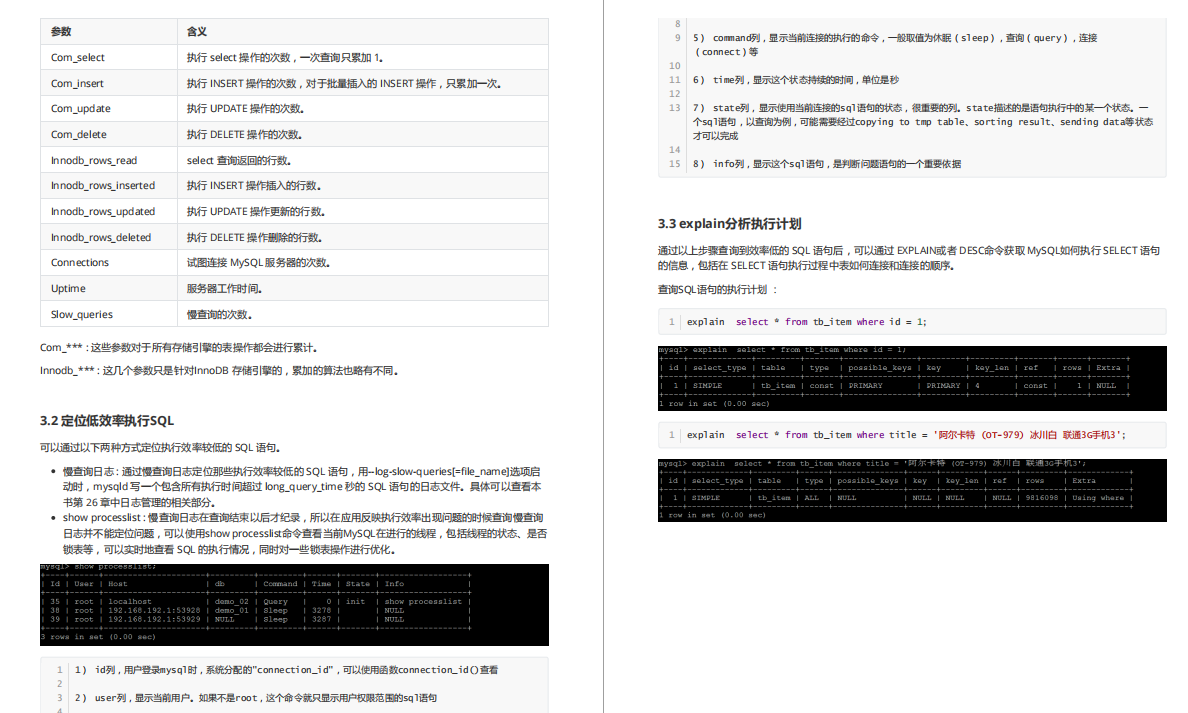This screenshot has height=713, width=1188.
Task: Click description '慢查询的次数'
Action: pos(219,314)
